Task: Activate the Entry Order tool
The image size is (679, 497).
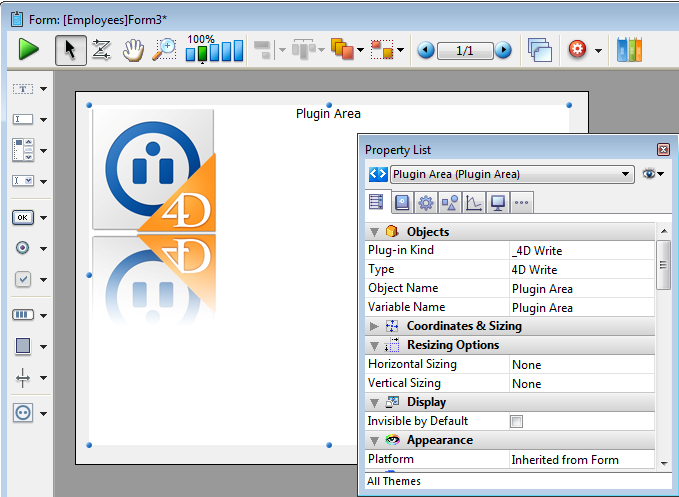Action: 101,50
